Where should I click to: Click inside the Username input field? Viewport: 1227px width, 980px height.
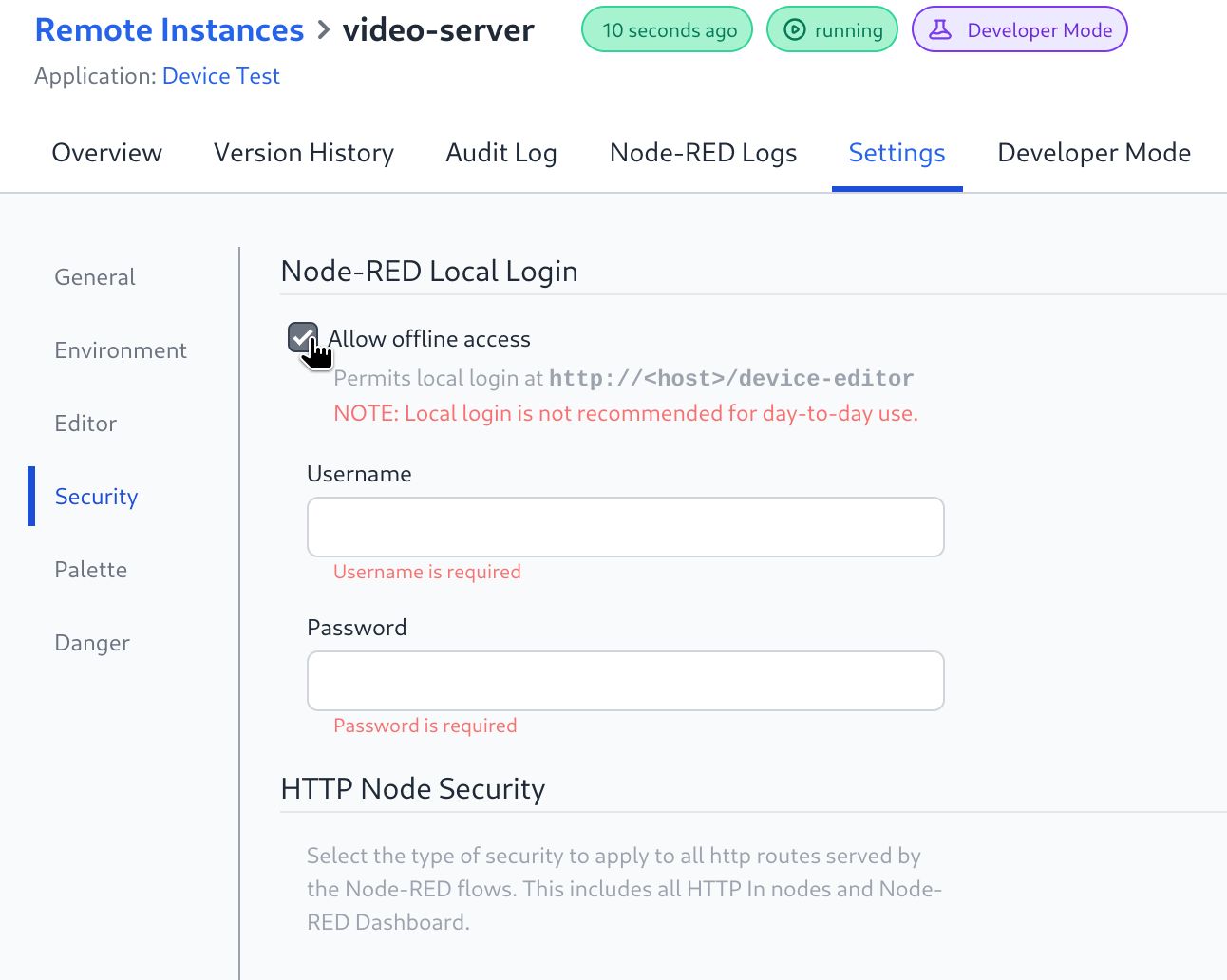point(625,526)
